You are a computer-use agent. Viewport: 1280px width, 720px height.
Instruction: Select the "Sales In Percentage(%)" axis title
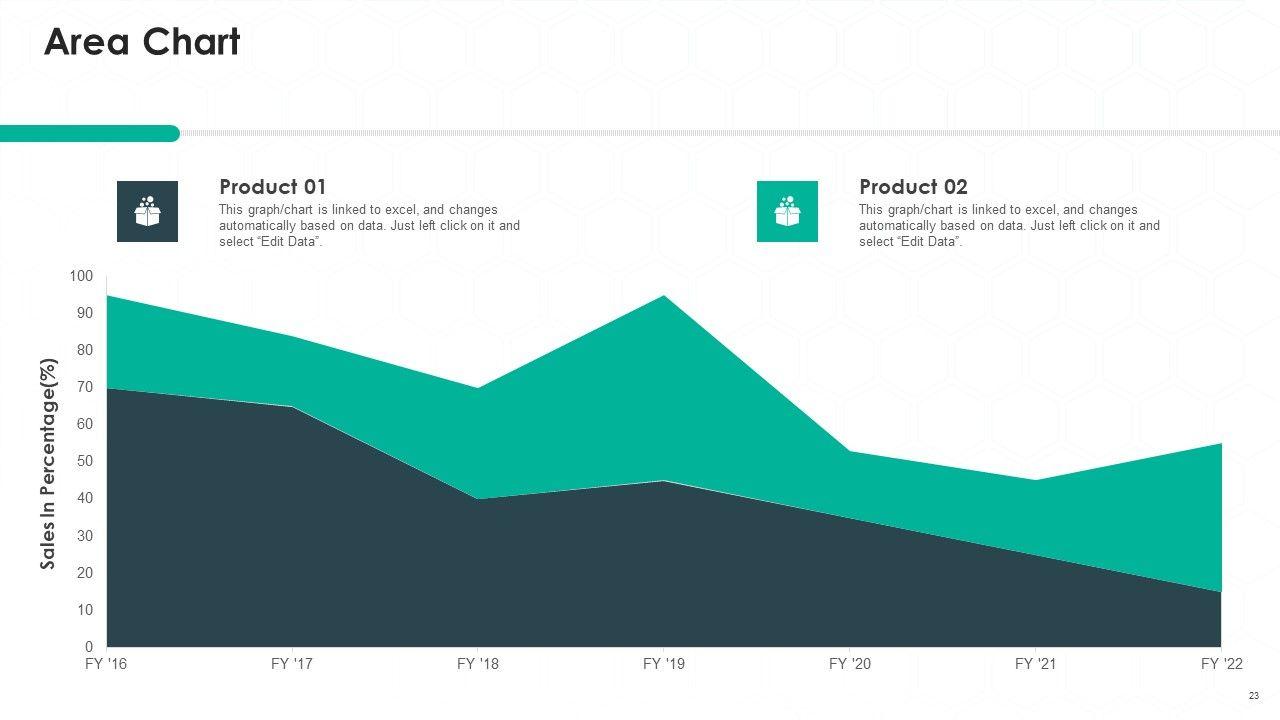point(48,464)
